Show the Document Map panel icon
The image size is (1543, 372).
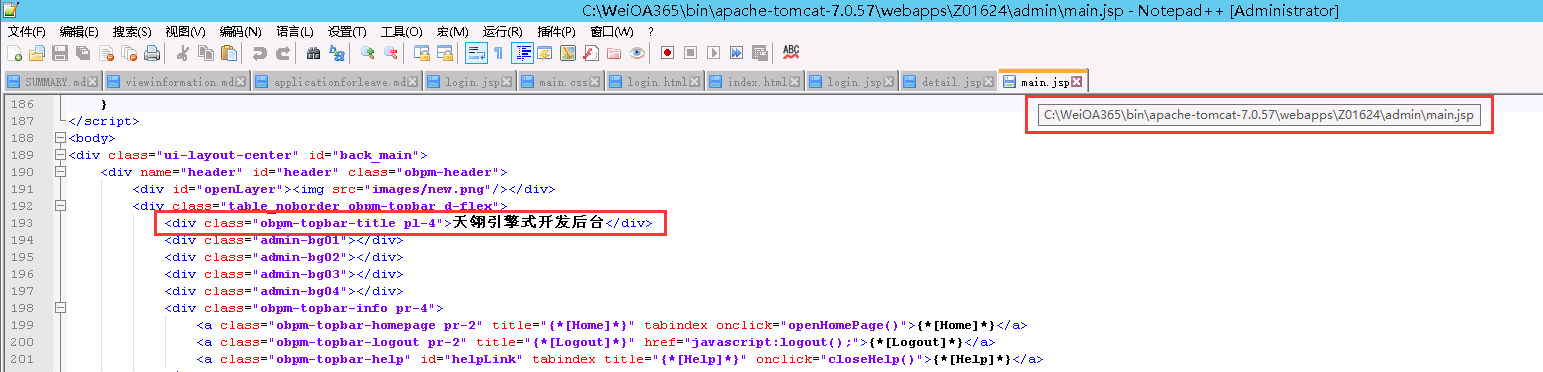click(x=568, y=53)
